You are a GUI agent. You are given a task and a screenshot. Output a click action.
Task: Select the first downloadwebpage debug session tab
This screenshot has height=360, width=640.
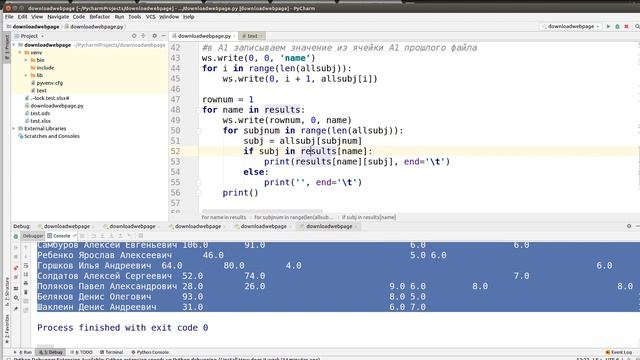point(67,226)
